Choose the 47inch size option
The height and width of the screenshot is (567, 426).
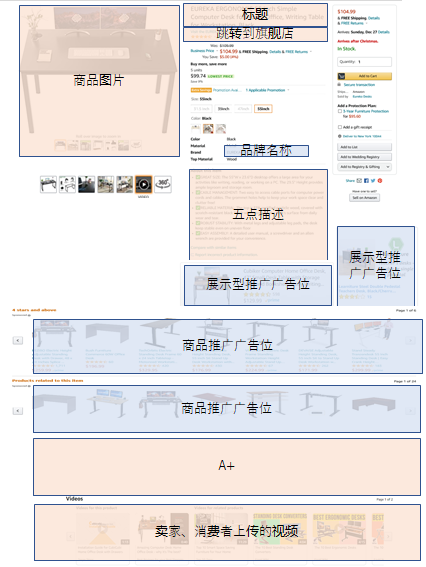[x=243, y=109]
